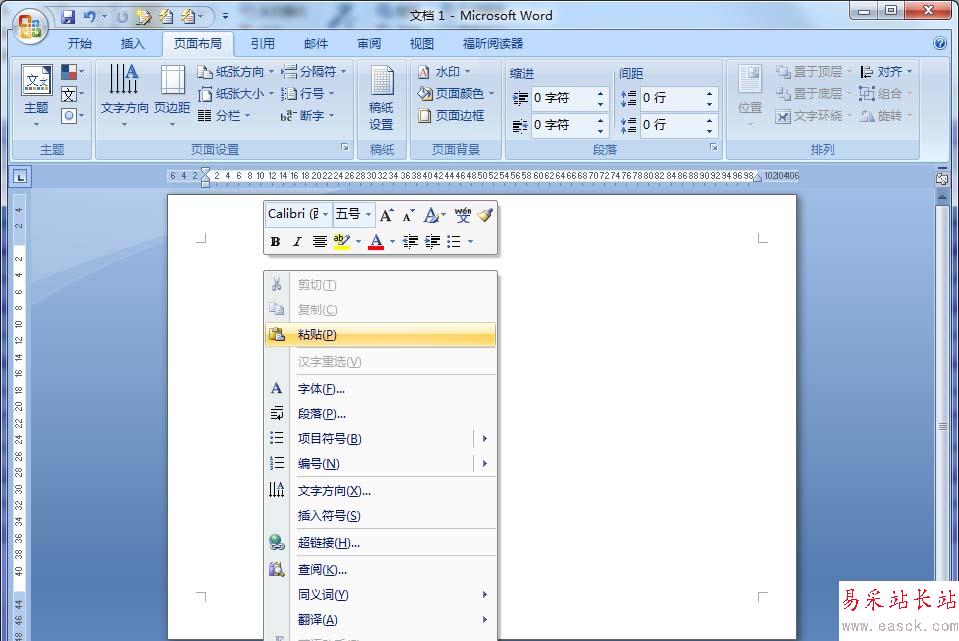The height and width of the screenshot is (641, 959).
Task: Open Calibri font name dropdown
Action: (x=325, y=215)
